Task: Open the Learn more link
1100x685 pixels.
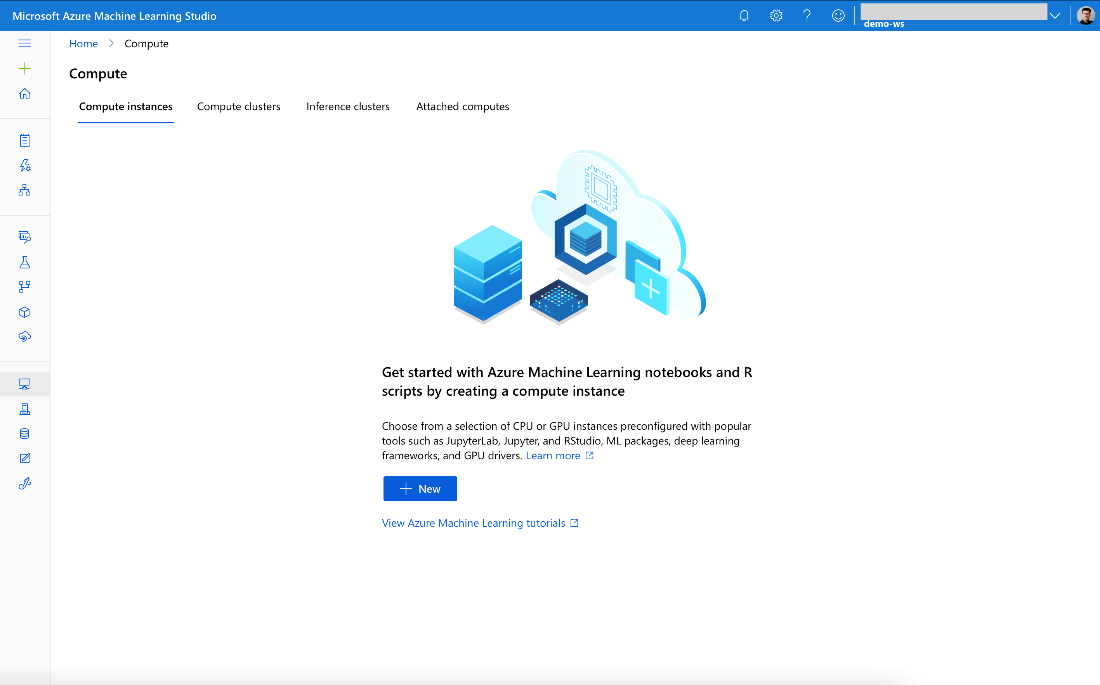Action: coord(553,455)
